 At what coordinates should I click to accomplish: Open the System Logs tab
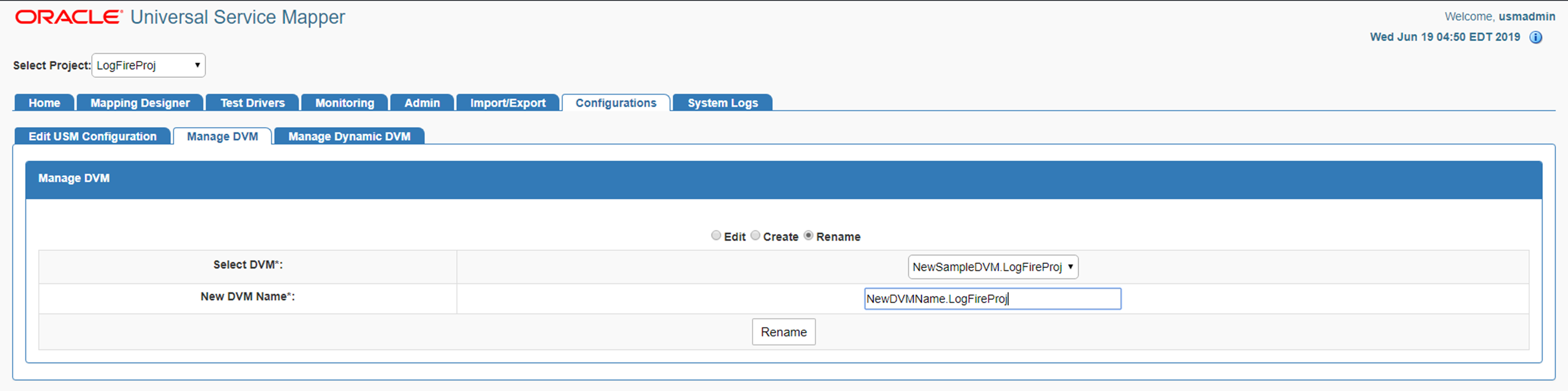722,103
